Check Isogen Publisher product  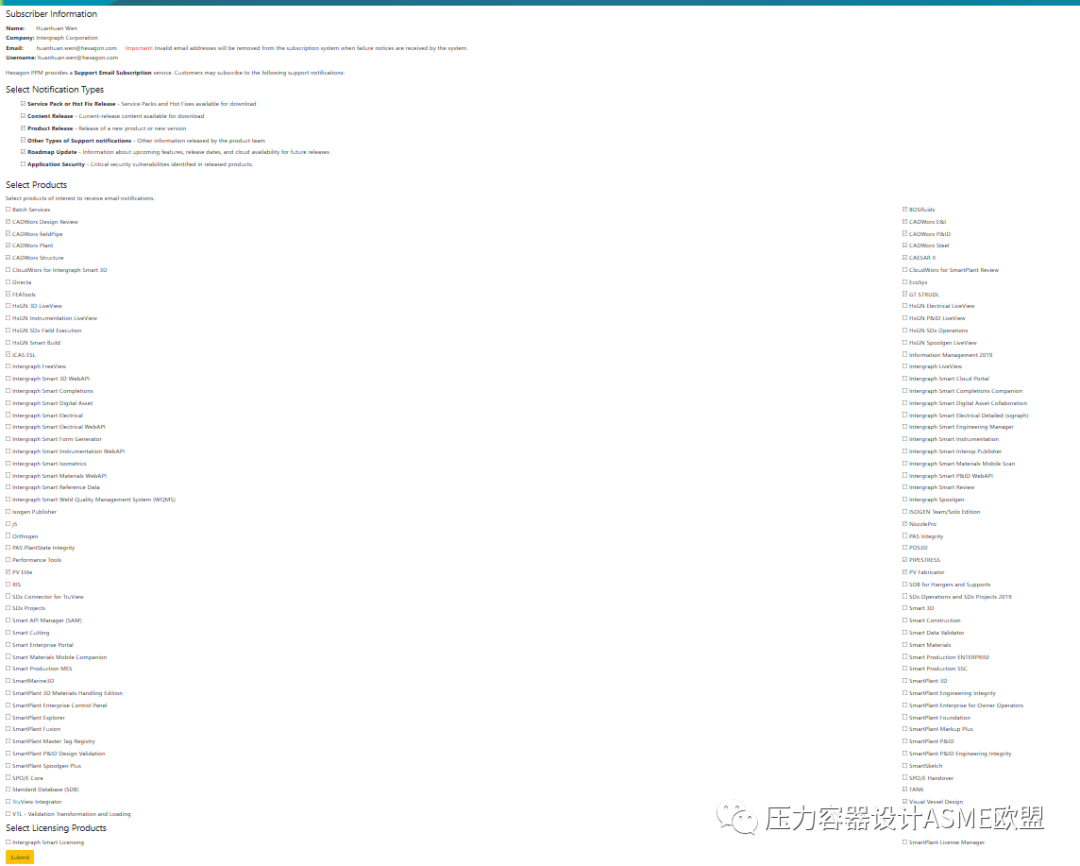point(8,512)
